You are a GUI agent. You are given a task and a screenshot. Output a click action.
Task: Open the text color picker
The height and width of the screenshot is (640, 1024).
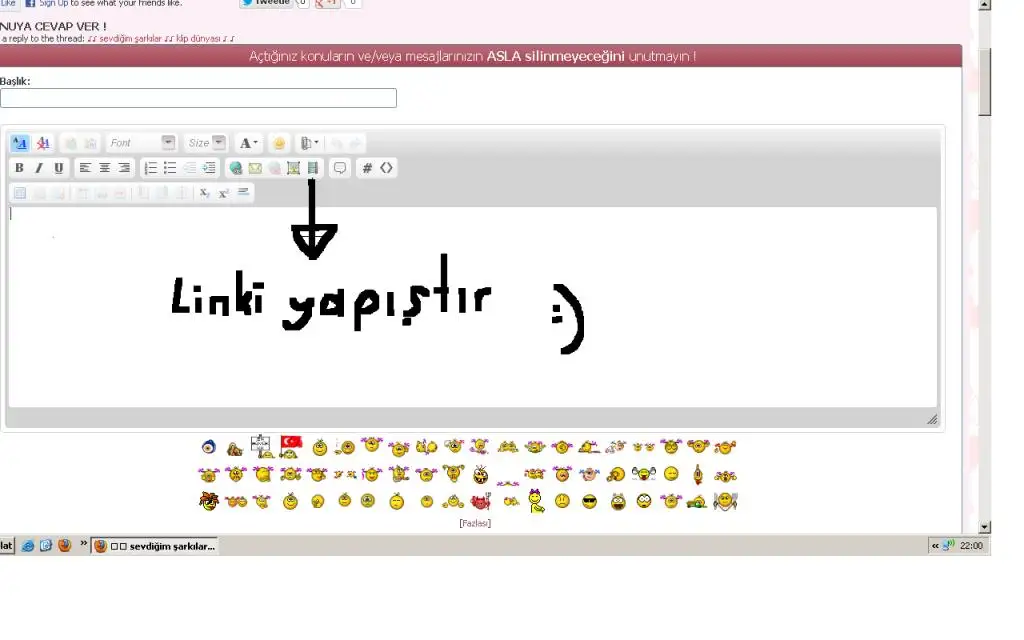point(249,143)
